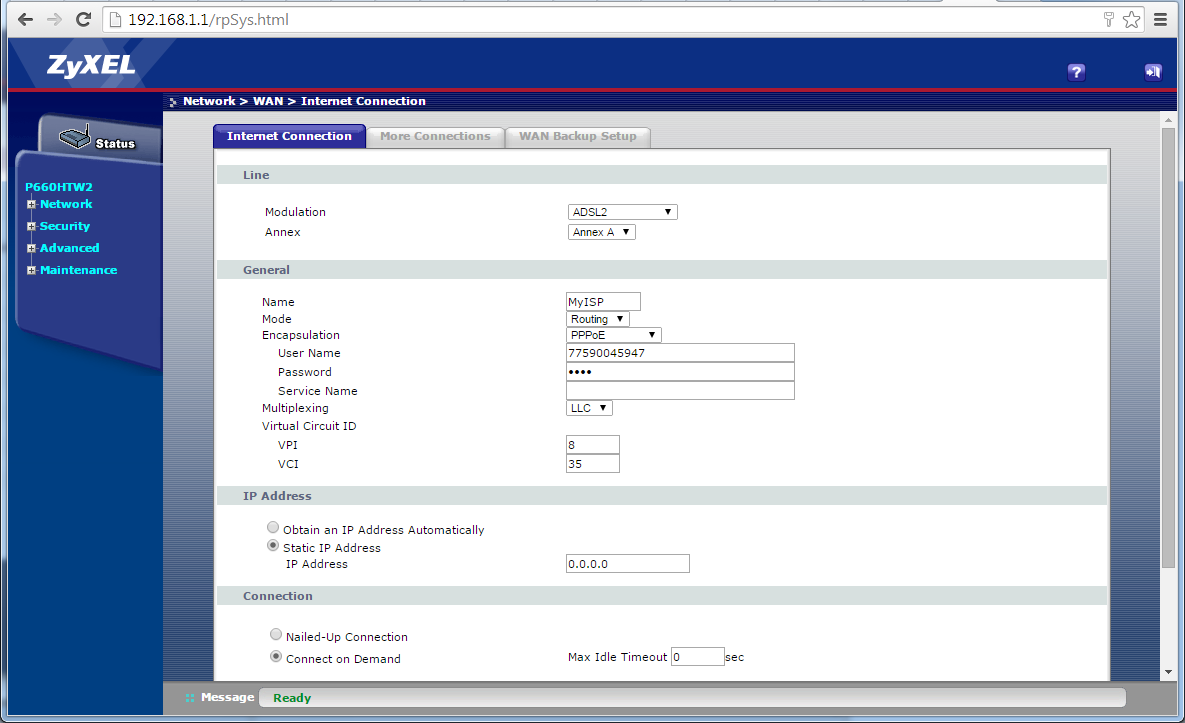
Task: Switch to the More Connections tab
Action: pos(435,136)
